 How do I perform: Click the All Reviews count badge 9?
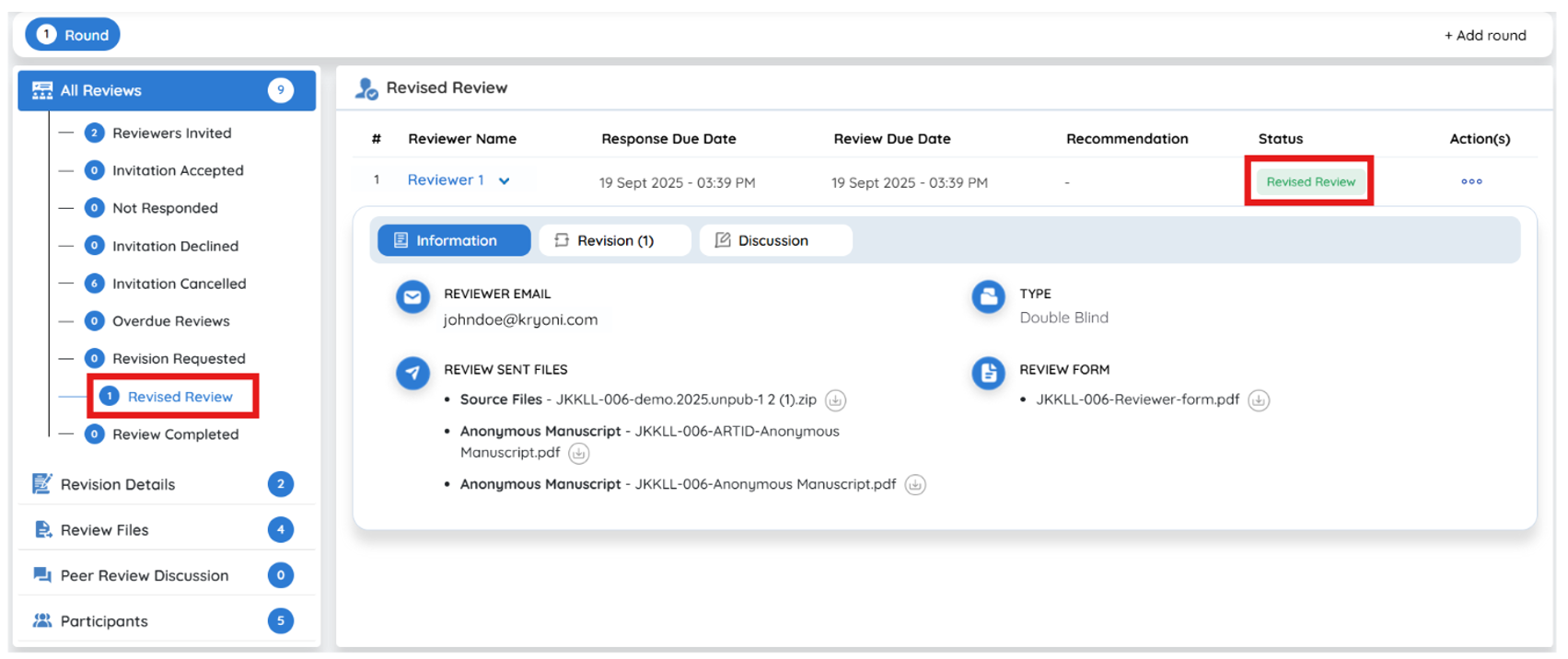(x=281, y=90)
